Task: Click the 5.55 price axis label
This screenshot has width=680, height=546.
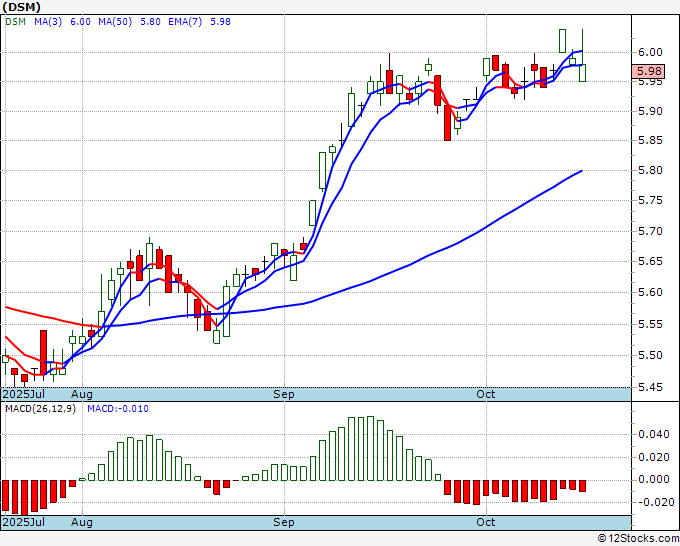Action: tap(650, 324)
